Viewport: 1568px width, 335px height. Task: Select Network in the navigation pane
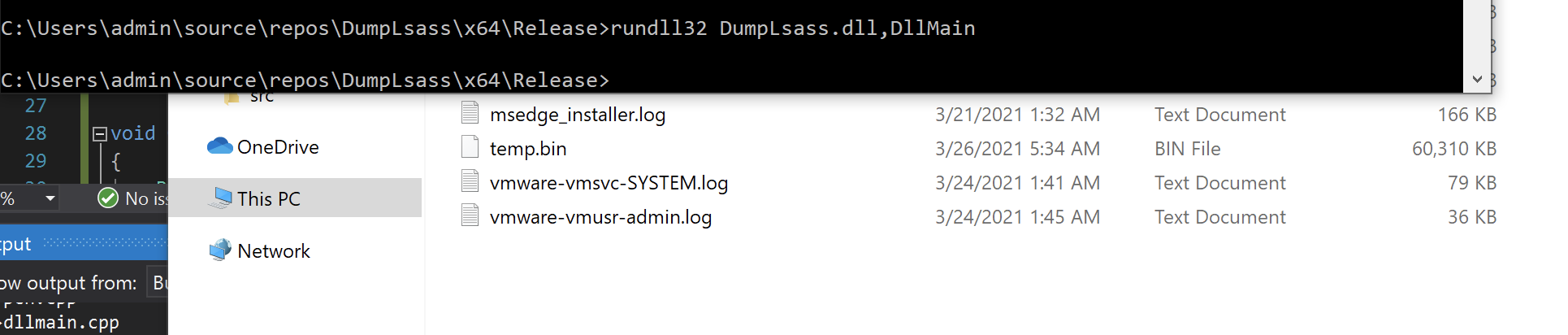point(274,250)
